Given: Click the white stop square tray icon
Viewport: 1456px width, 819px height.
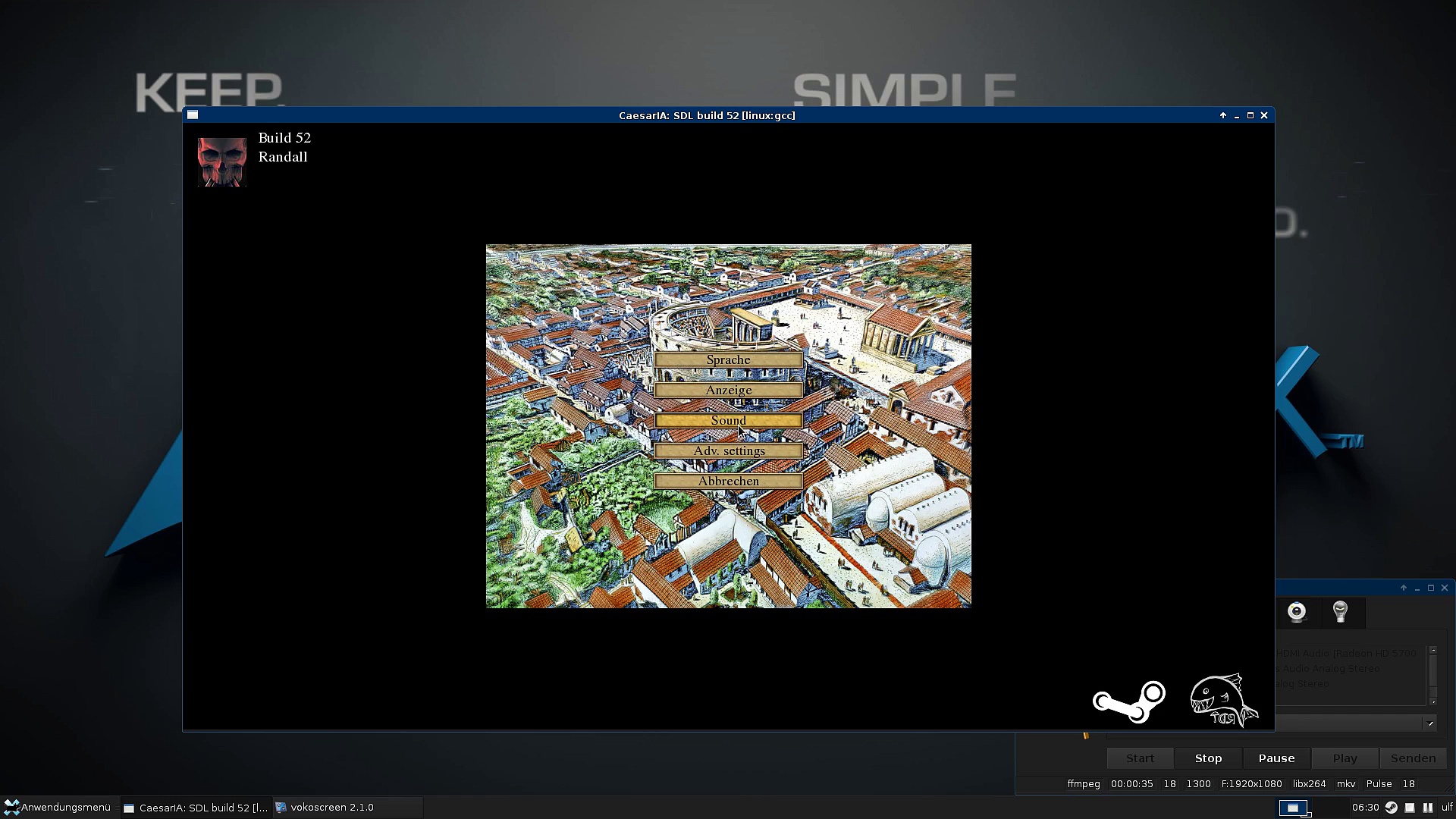Looking at the screenshot, I should pos(1410,808).
